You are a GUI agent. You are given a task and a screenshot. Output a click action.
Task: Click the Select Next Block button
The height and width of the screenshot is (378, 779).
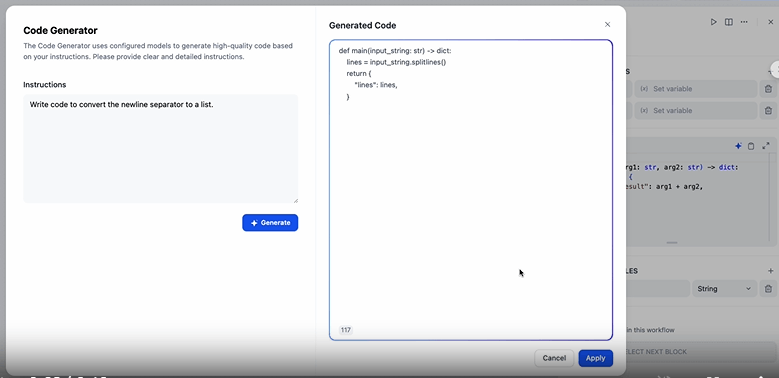pos(701,352)
